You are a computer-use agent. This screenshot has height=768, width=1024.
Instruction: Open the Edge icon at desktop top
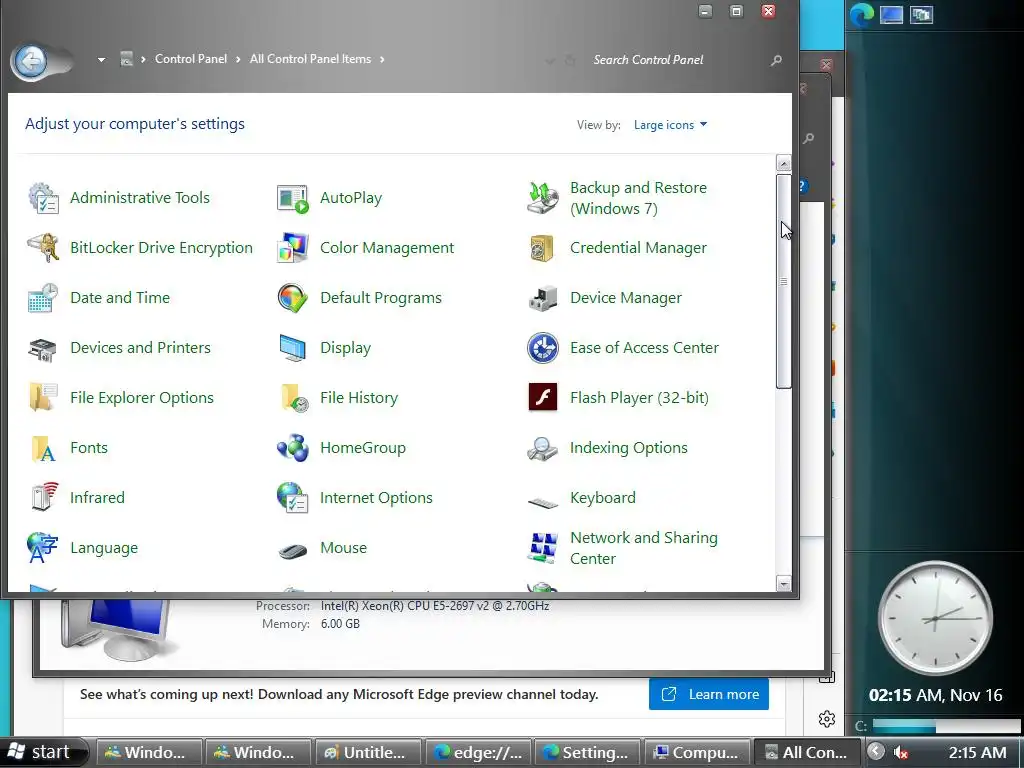[861, 14]
